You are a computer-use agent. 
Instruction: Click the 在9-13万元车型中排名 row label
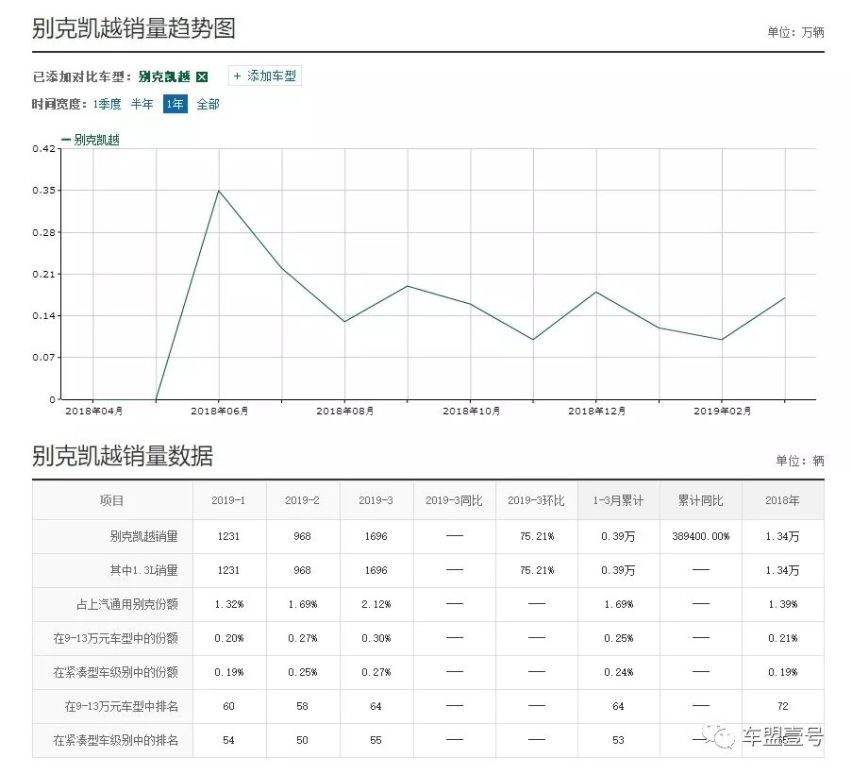122,706
